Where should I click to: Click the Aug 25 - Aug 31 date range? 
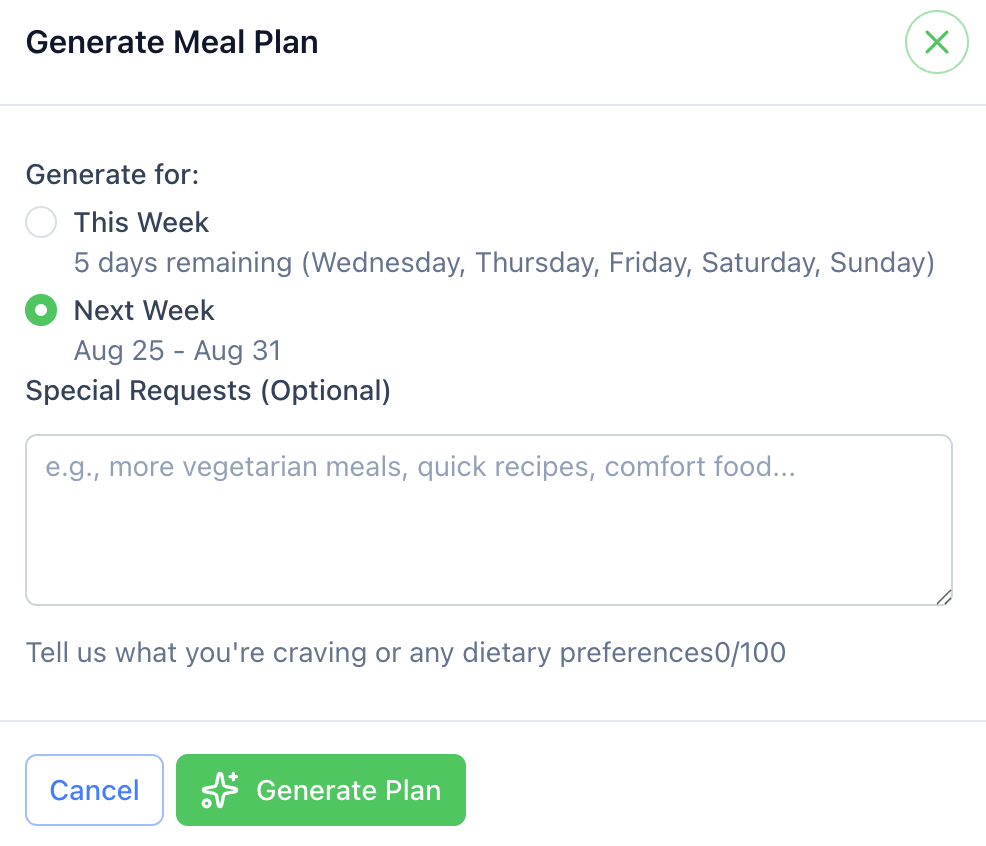click(177, 351)
